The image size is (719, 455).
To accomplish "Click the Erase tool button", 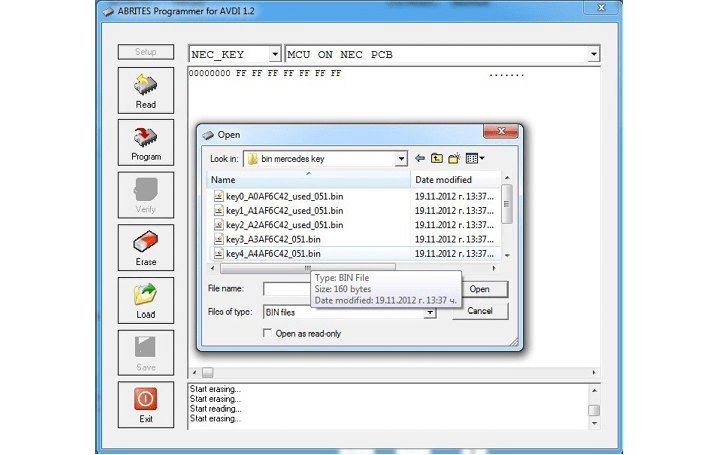I will click(x=146, y=248).
